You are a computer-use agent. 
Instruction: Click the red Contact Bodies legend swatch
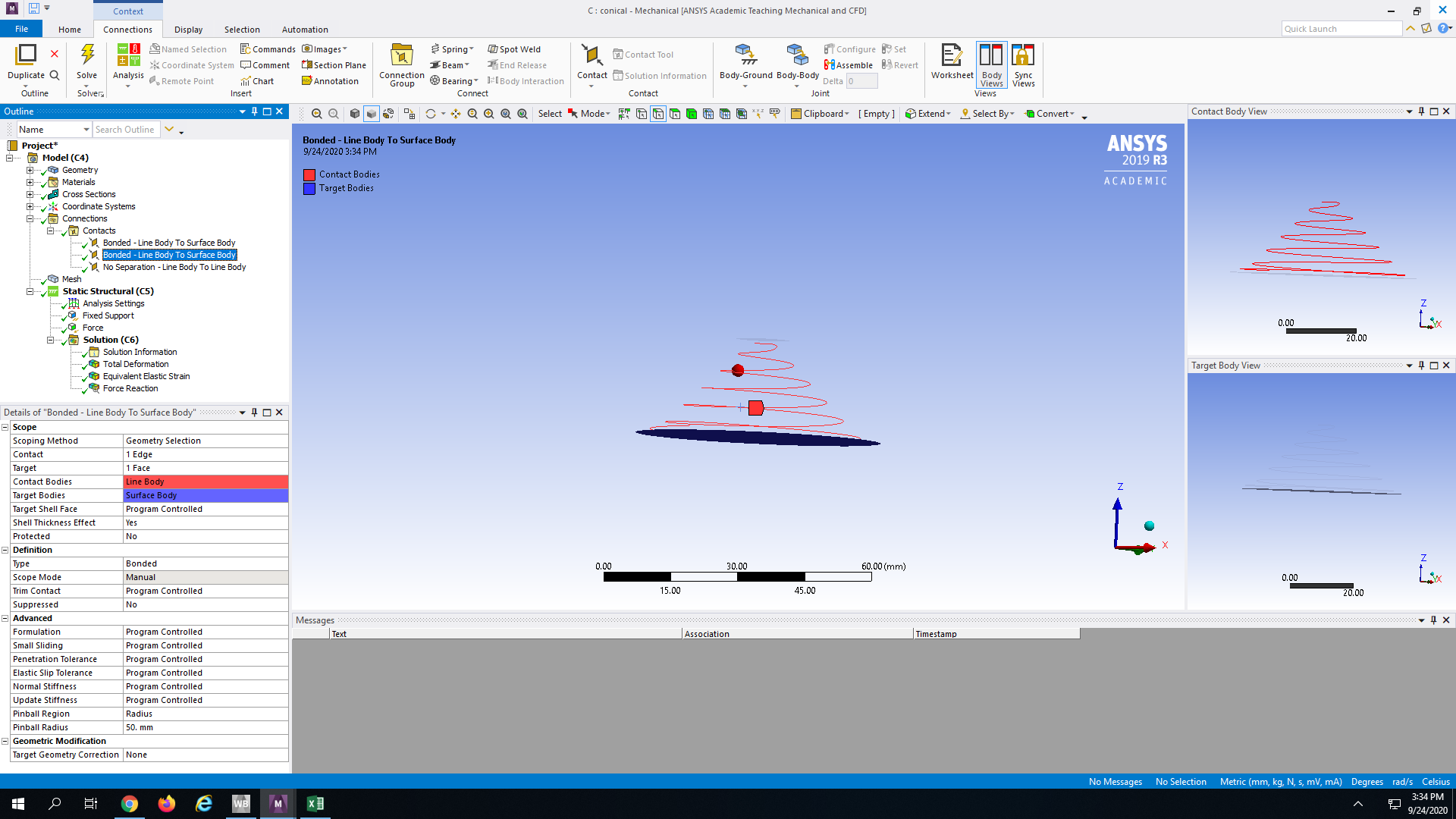[309, 174]
